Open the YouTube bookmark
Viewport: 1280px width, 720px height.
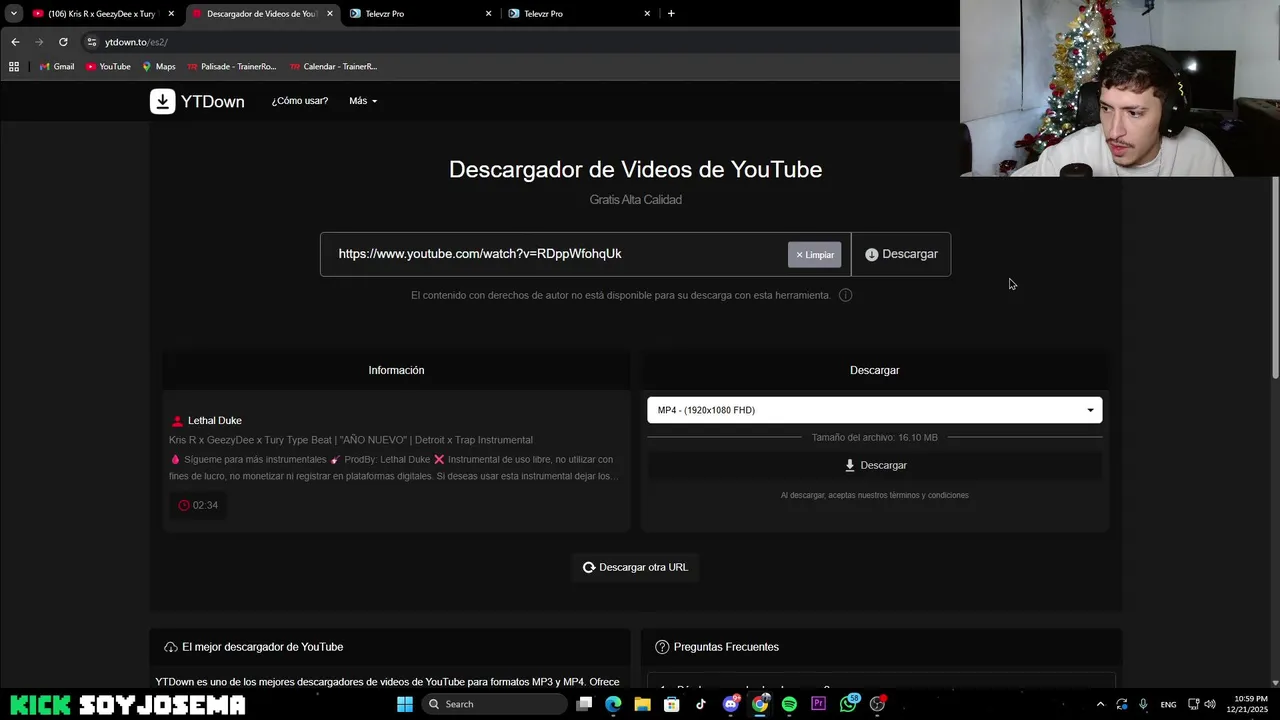[x=108, y=66]
